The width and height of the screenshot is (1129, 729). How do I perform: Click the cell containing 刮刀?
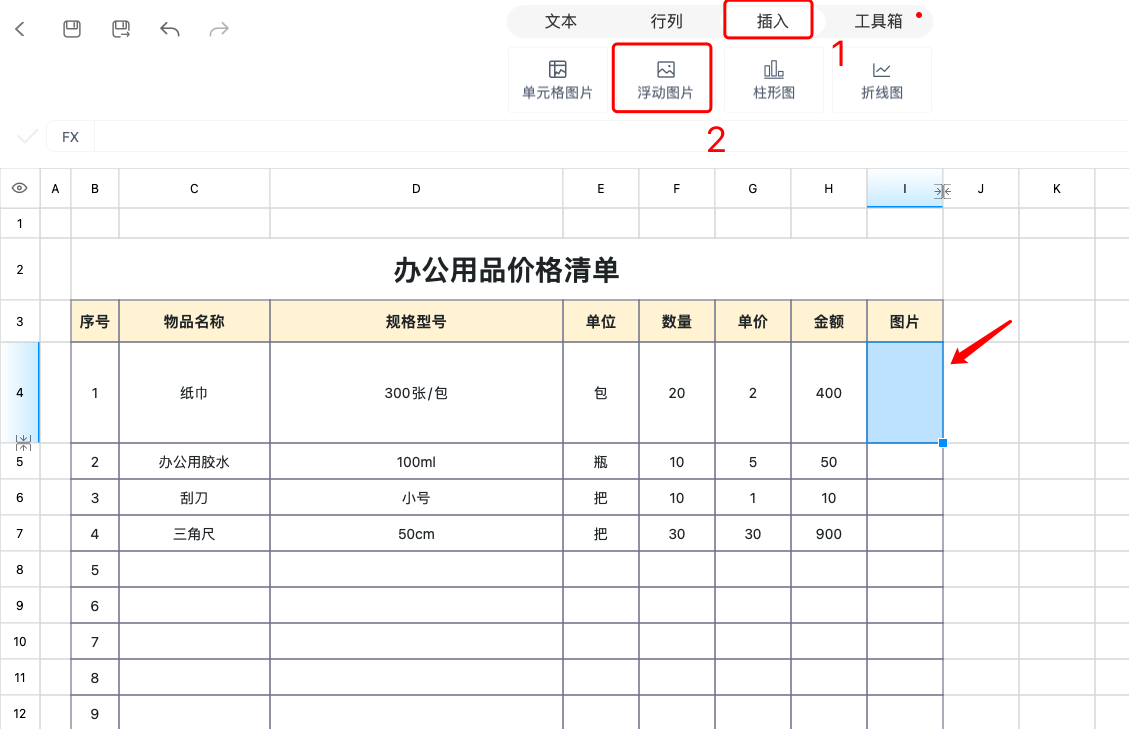coord(194,498)
